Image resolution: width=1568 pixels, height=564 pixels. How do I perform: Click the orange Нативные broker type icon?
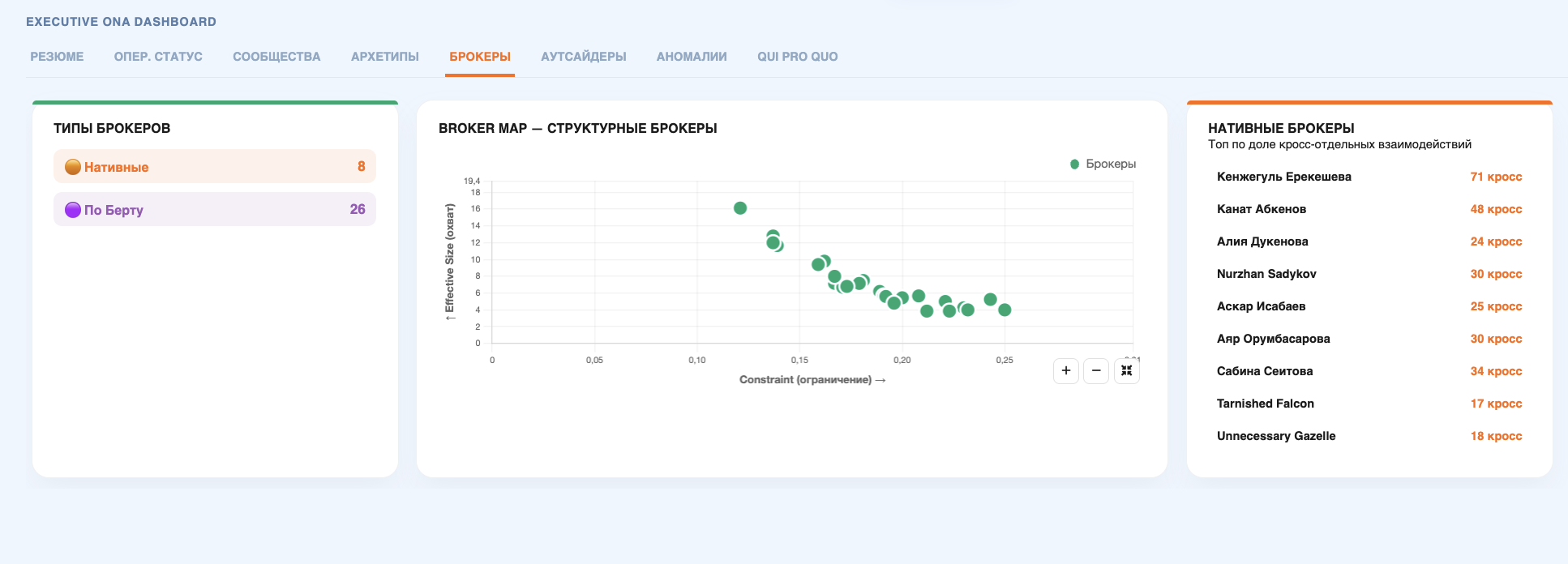pos(73,167)
